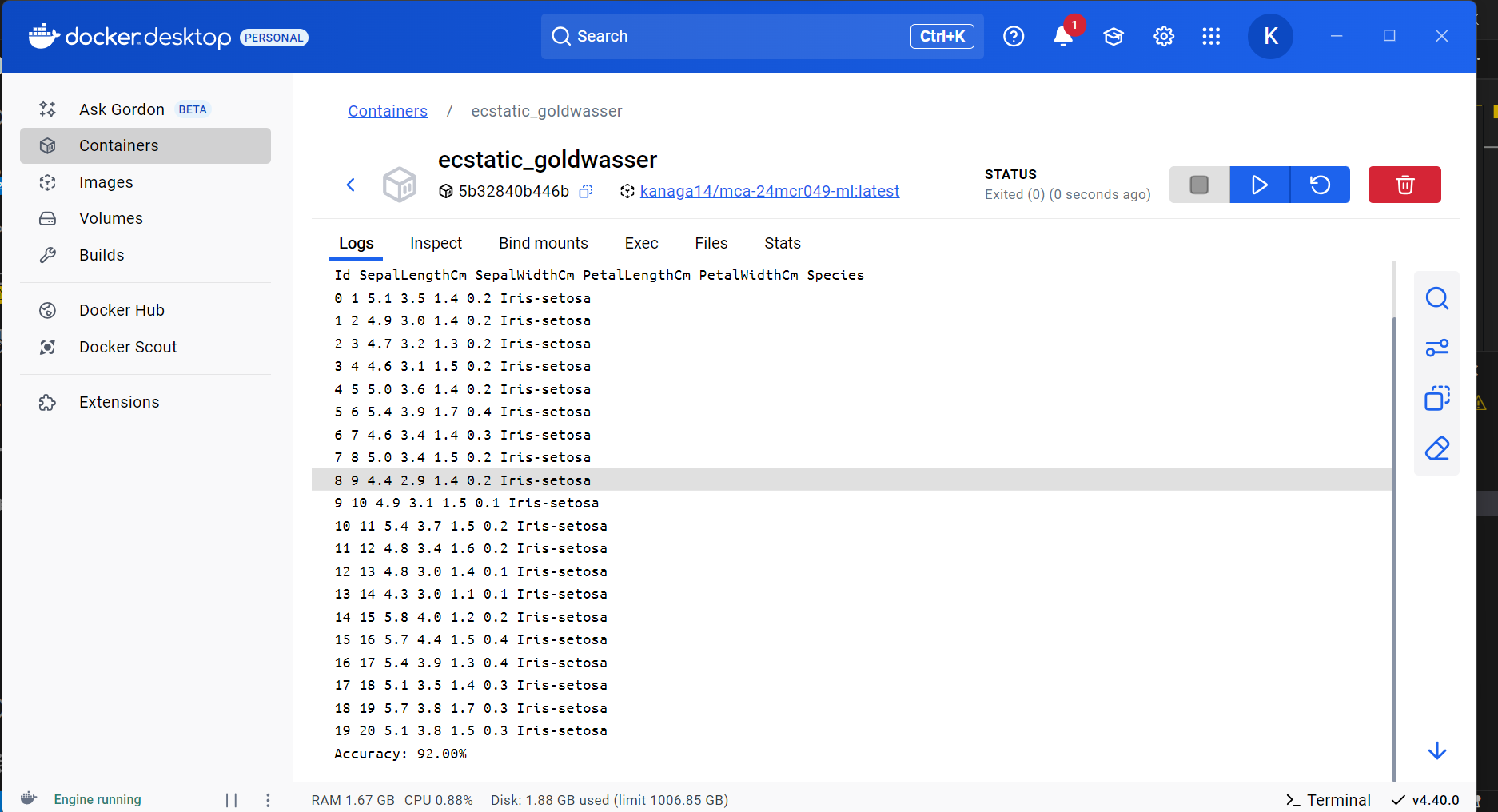Screen dimensions: 1498x812
Task: Open the Builds section
Action: click(145, 255)
